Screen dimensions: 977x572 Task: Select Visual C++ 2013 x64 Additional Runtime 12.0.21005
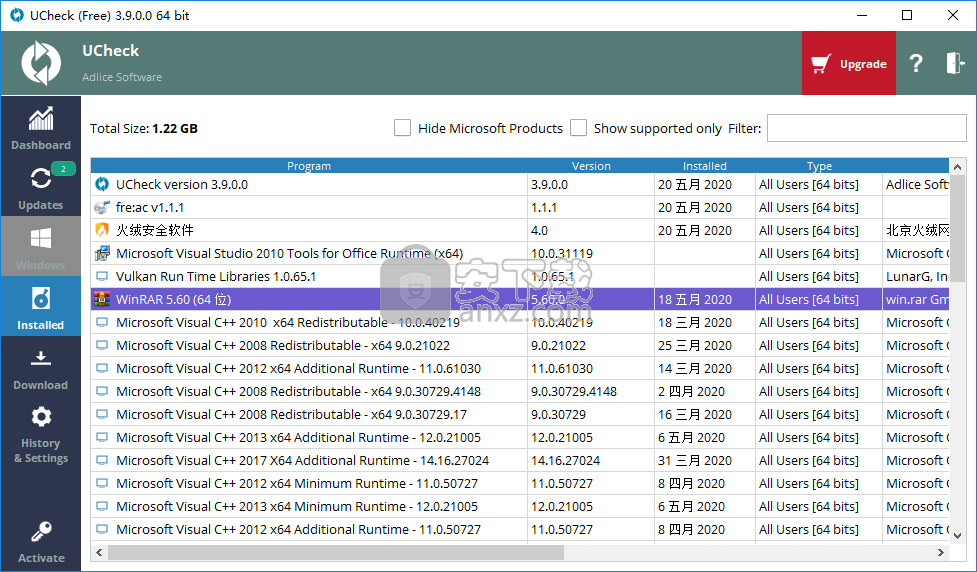520,437
